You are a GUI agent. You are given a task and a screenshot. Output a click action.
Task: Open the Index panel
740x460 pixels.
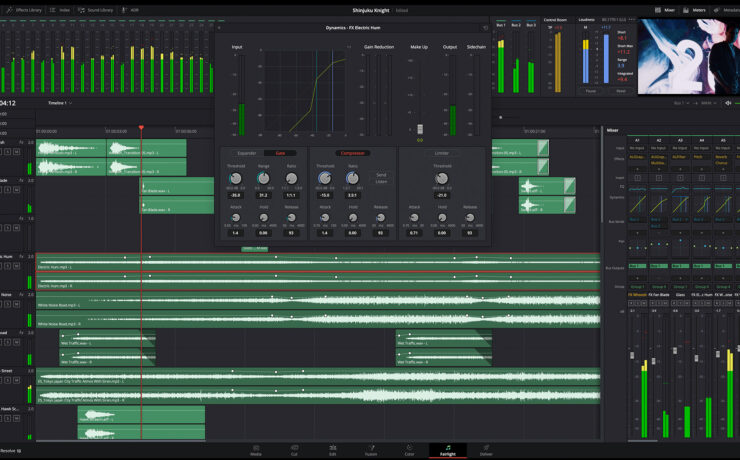[60, 10]
